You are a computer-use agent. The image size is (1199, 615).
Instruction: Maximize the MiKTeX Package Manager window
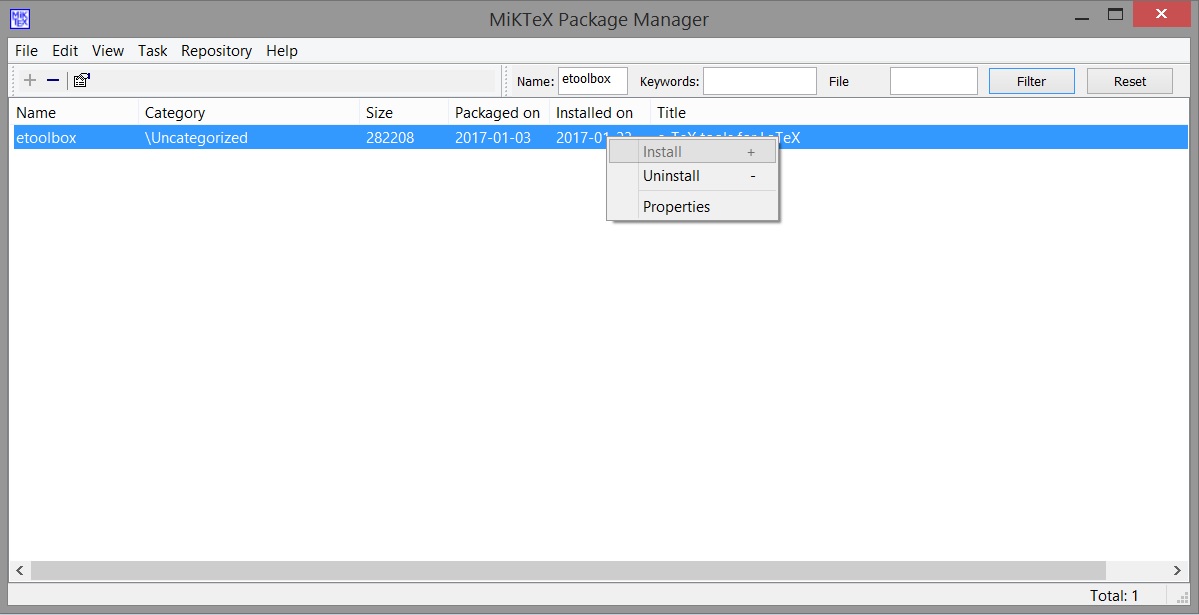[1116, 14]
